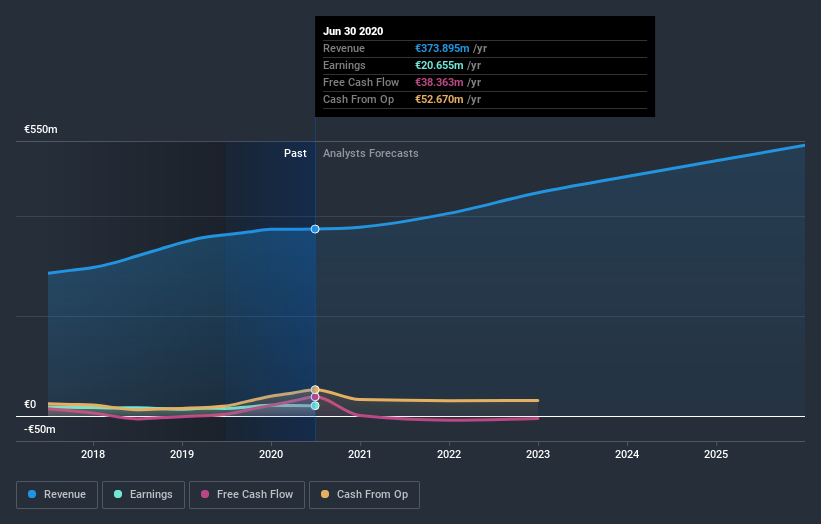The height and width of the screenshot is (524, 821).
Task: Click the Earnings row label in tooltip
Action: point(345,65)
